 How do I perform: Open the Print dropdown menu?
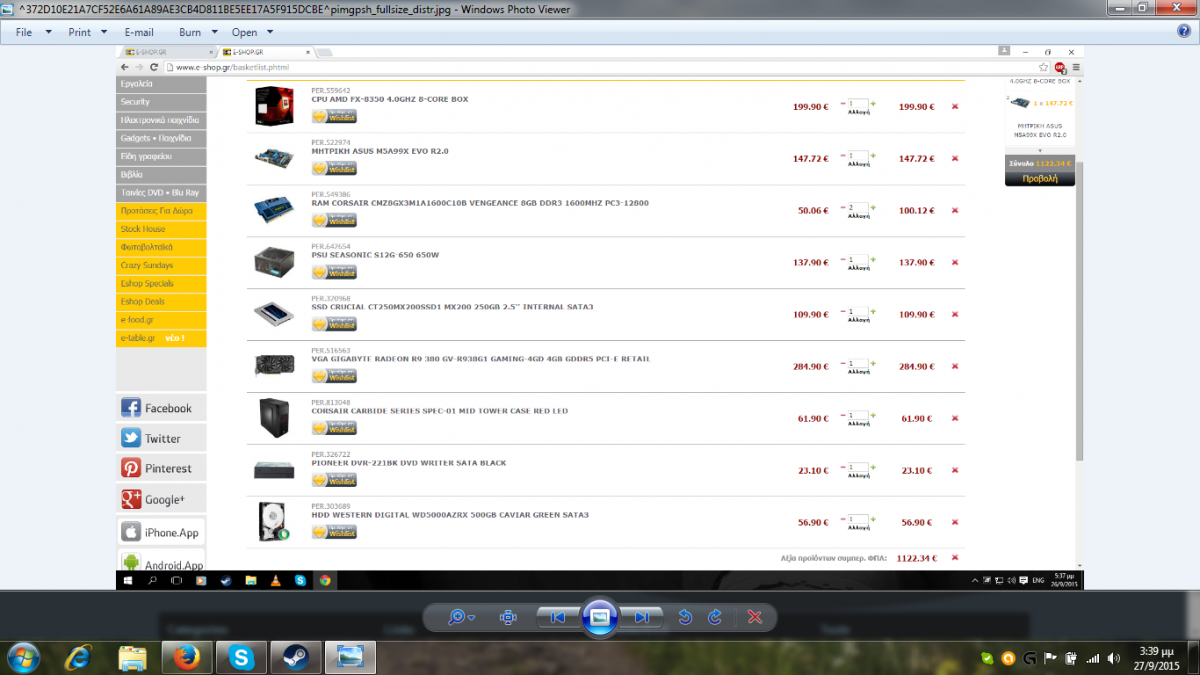(x=85, y=32)
